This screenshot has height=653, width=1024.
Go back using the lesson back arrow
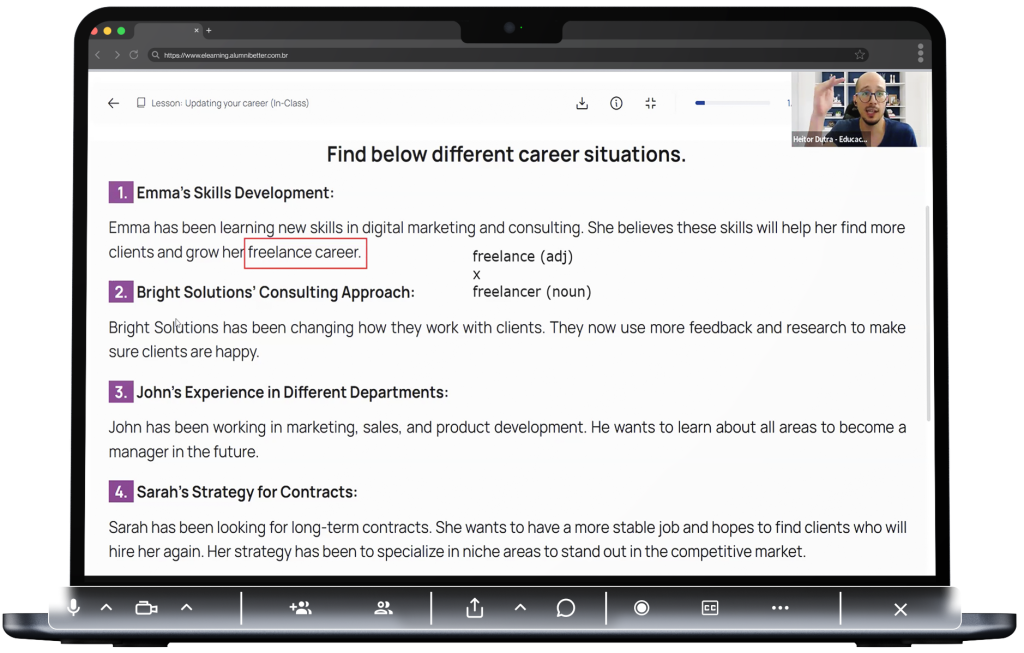[x=113, y=103]
